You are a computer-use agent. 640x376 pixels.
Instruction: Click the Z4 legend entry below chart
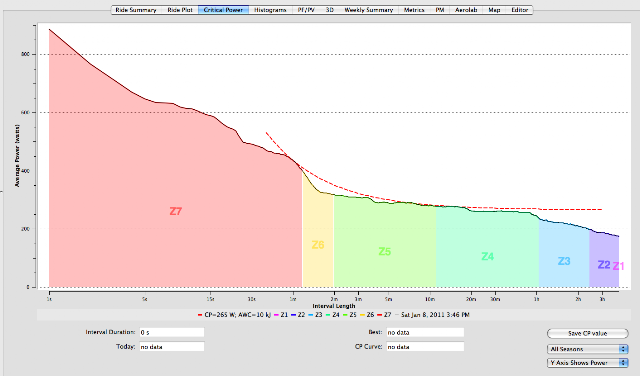(x=333, y=315)
